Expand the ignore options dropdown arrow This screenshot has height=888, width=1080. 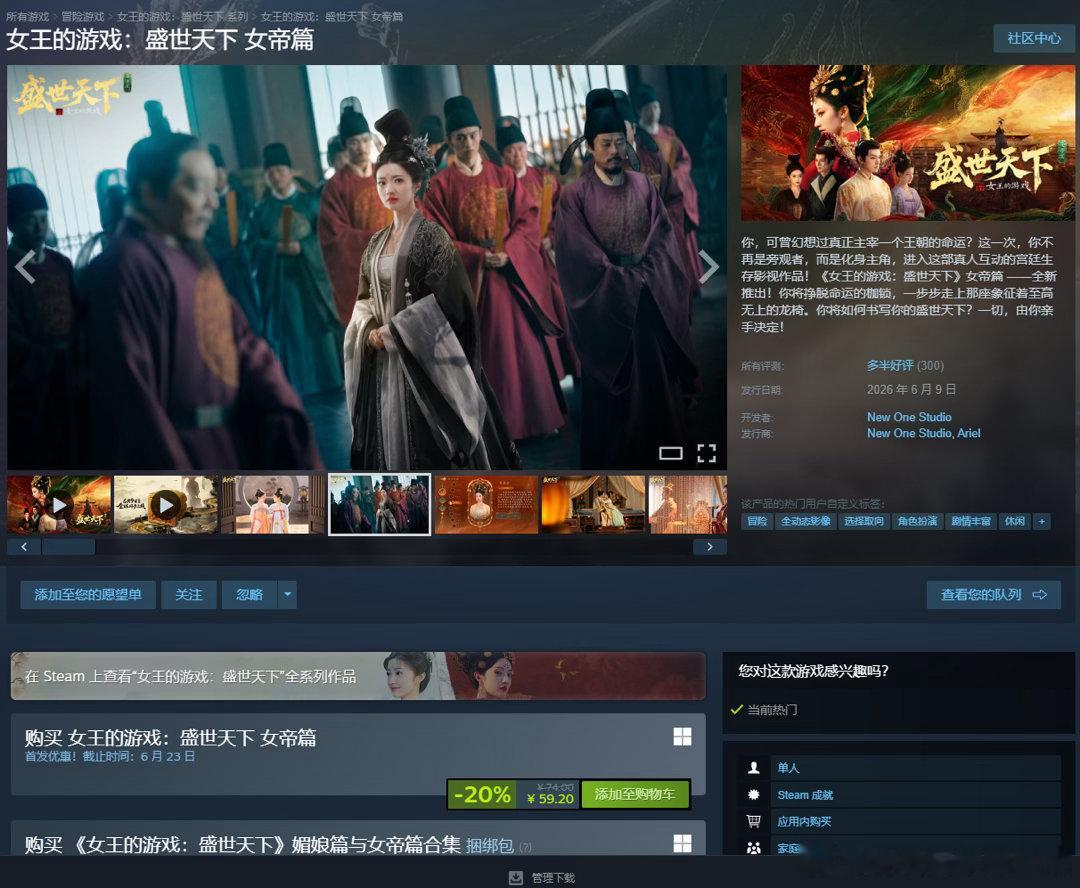[288, 595]
